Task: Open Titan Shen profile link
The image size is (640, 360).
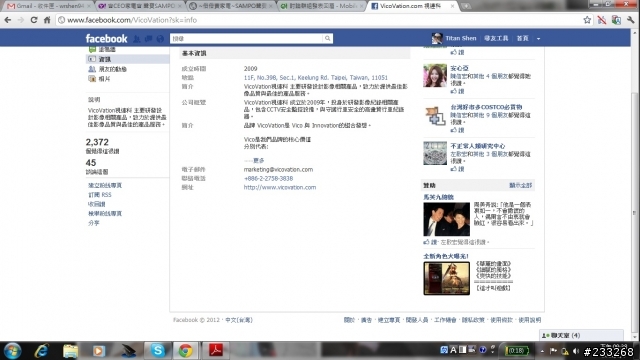Action: tap(460, 38)
